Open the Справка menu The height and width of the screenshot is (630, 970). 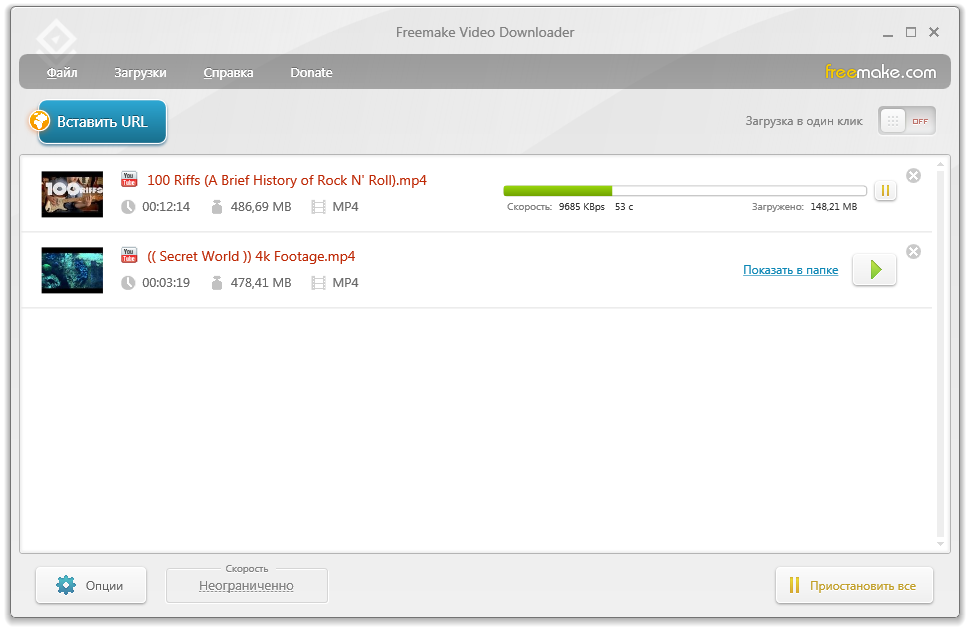pos(228,72)
